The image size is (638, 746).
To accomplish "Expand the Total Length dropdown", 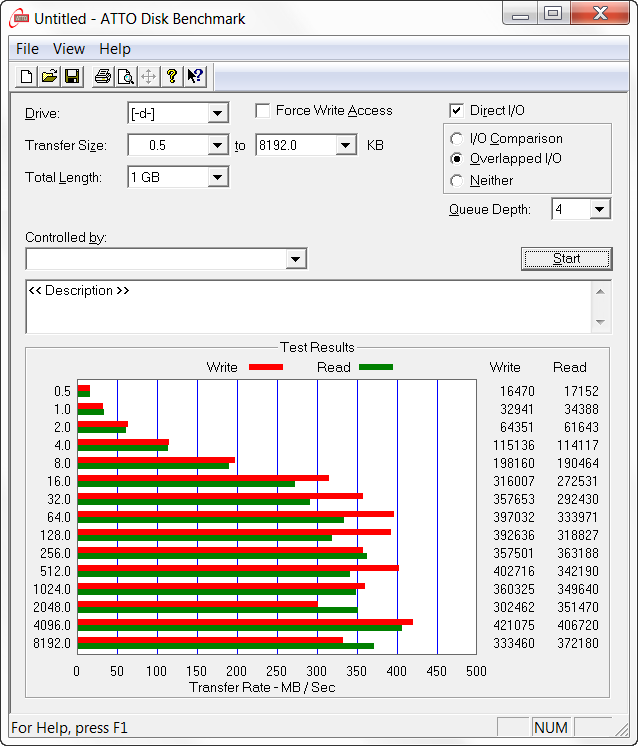I will (x=217, y=177).
